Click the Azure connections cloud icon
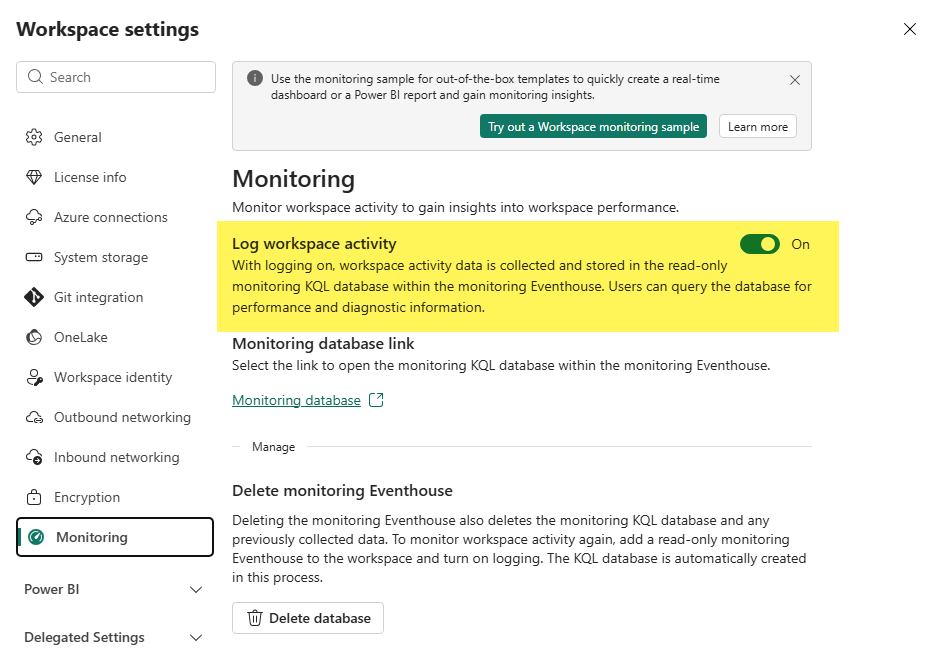 [x=34, y=217]
